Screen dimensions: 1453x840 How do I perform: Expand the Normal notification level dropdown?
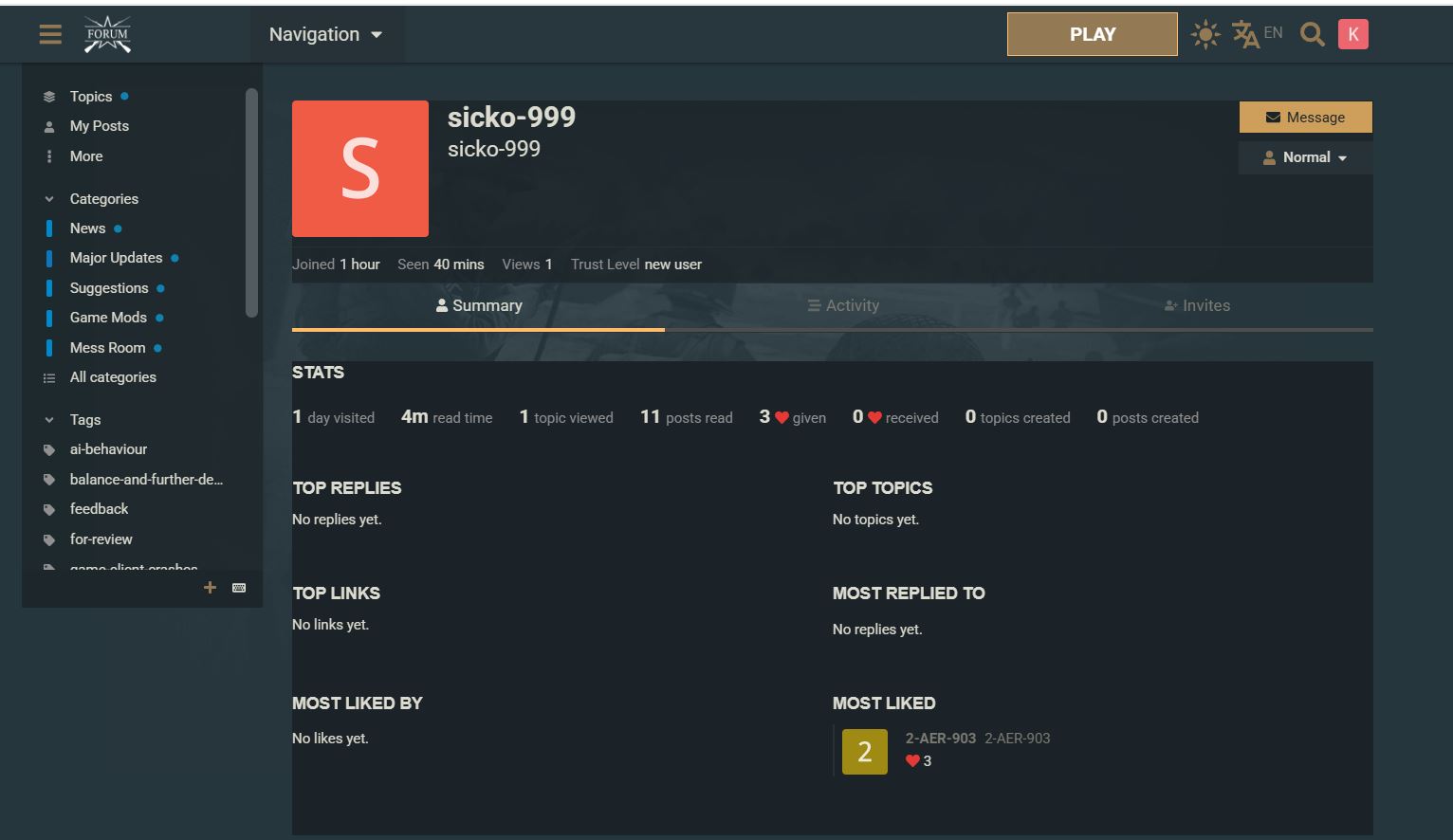(1305, 157)
